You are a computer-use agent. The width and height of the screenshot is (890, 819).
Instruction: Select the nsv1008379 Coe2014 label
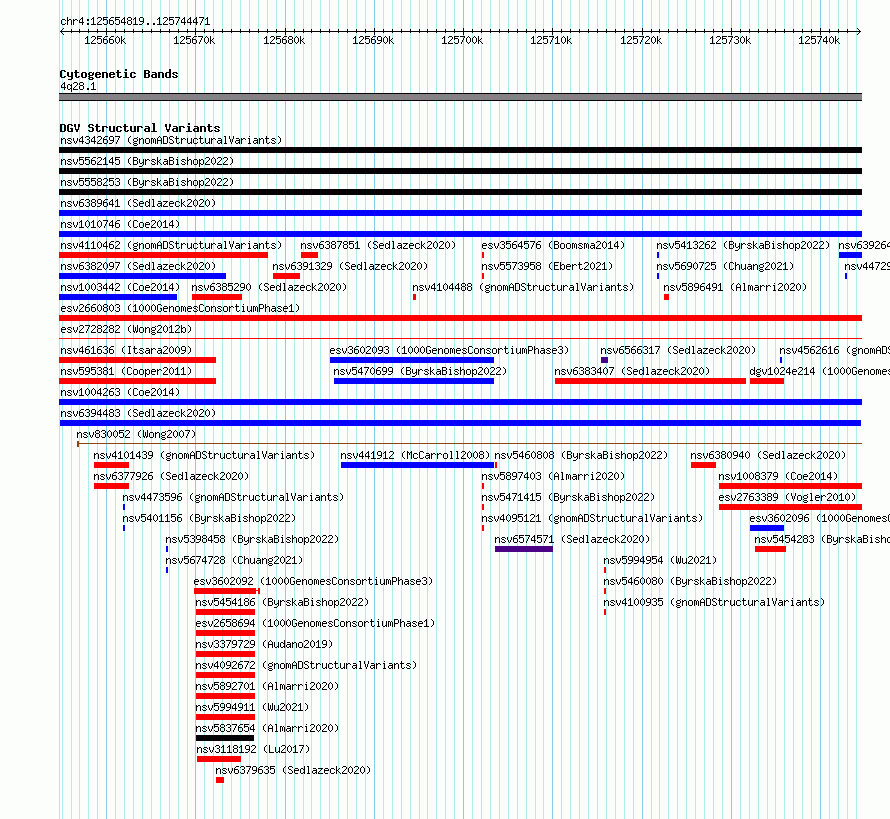(x=778, y=476)
